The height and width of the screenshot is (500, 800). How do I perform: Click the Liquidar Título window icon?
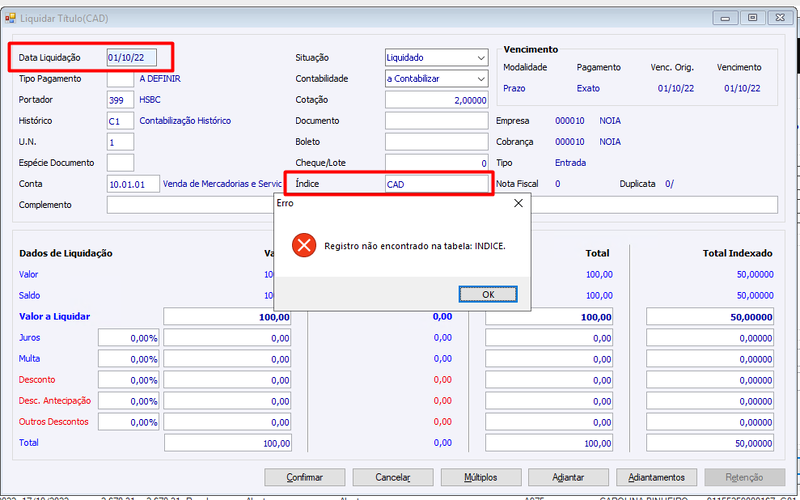click(x=10, y=18)
